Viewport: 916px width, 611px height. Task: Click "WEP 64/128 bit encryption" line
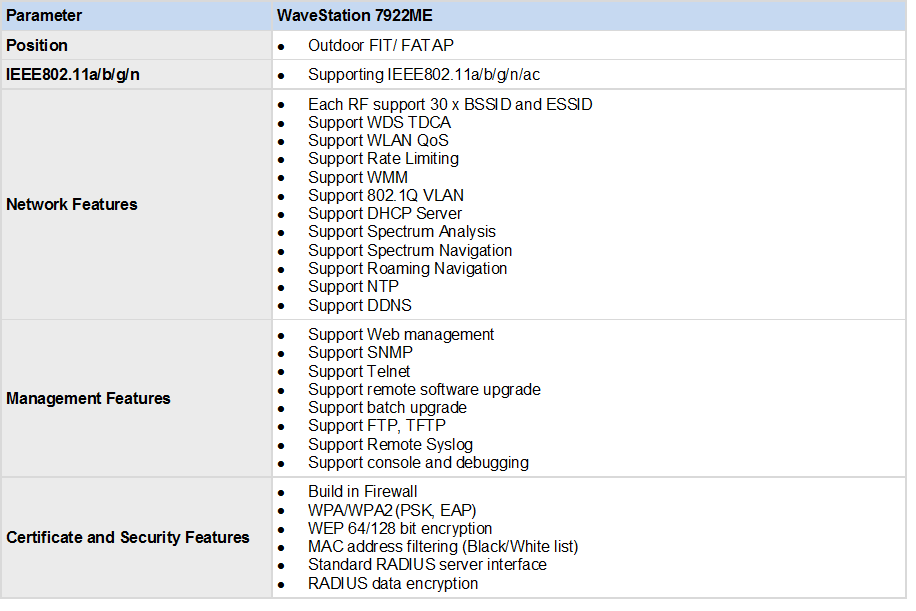point(400,529)
